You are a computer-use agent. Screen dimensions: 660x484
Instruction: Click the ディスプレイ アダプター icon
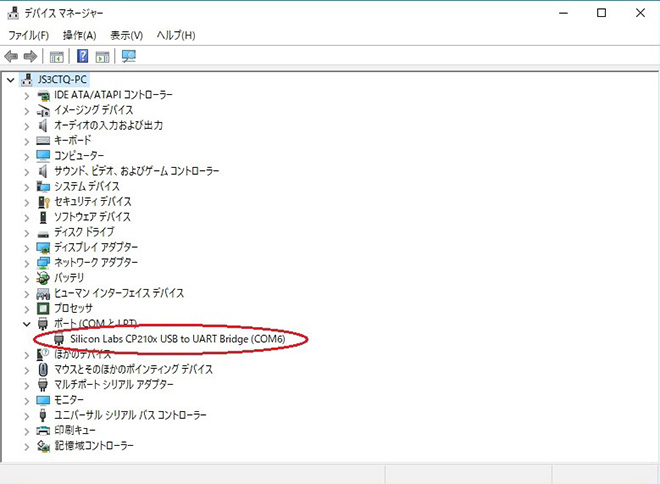click(43, 247)
